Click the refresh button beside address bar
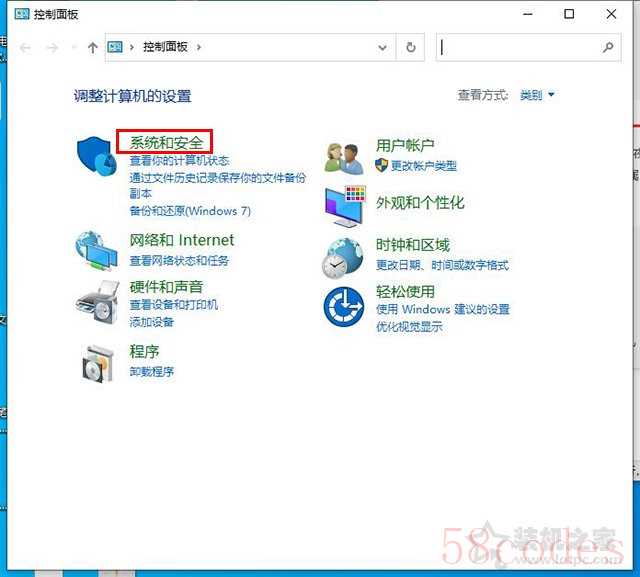This screenshot has height=577, width=640. 410,47
